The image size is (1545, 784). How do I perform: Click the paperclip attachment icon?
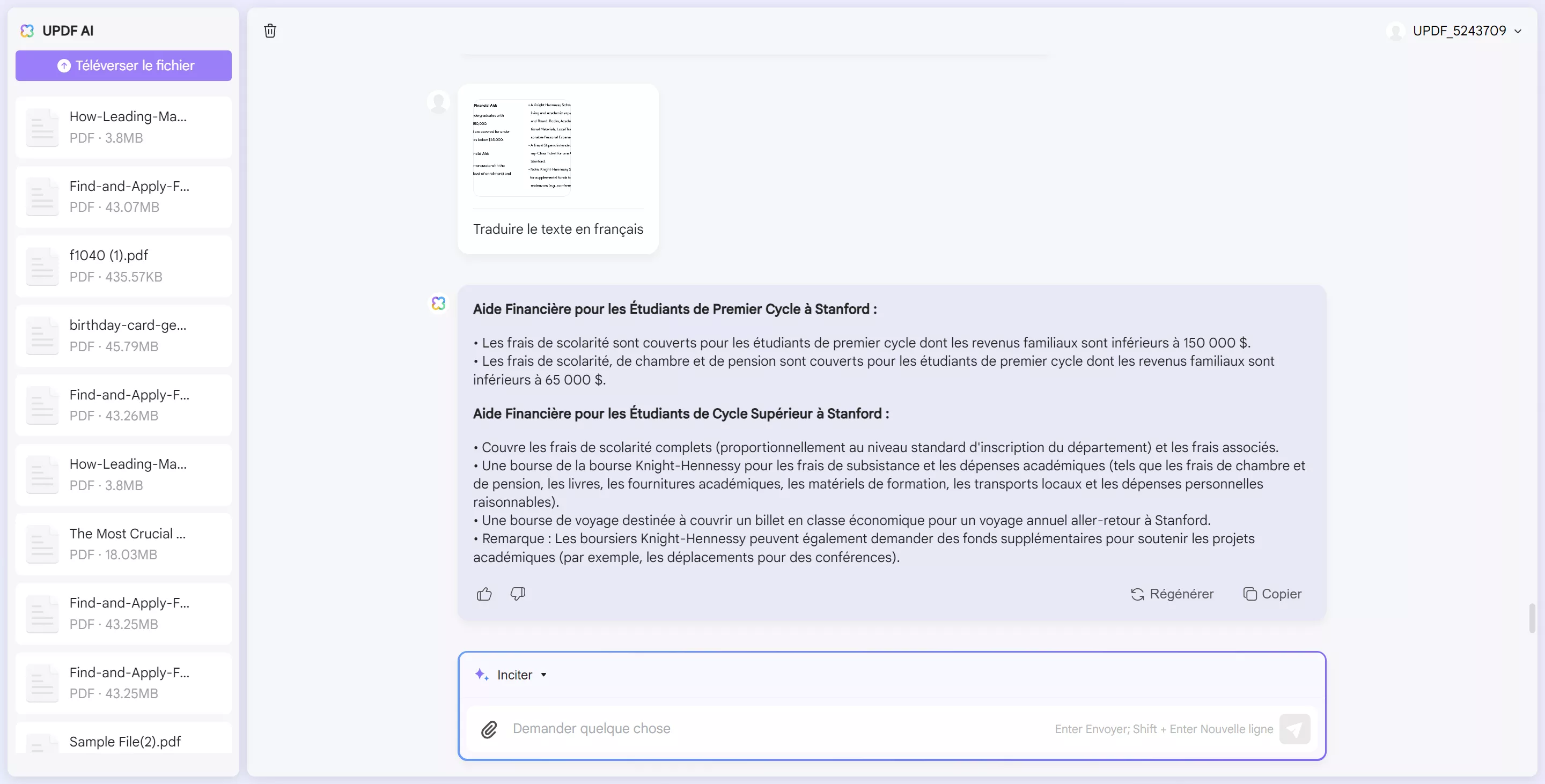click(489, 729)
